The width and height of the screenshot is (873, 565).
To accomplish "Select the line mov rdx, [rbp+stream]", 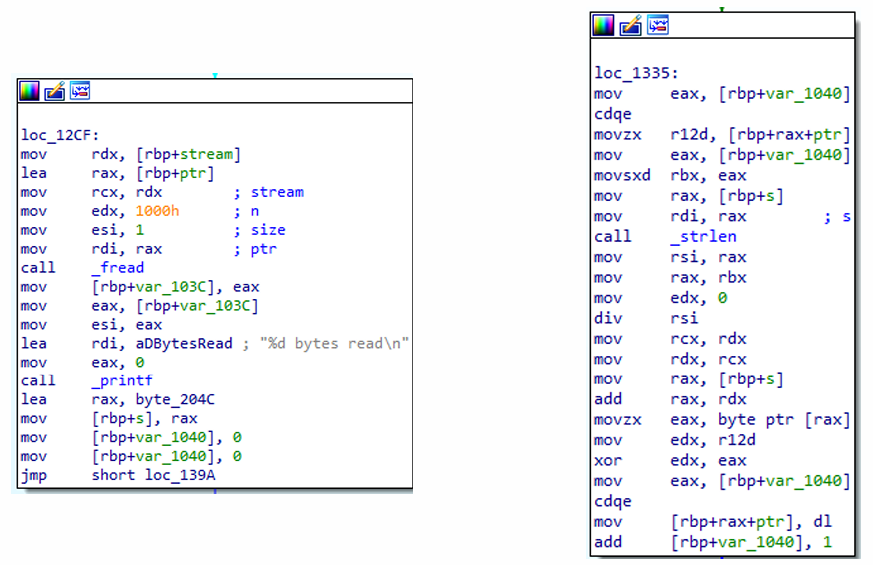I will (130, 154).
